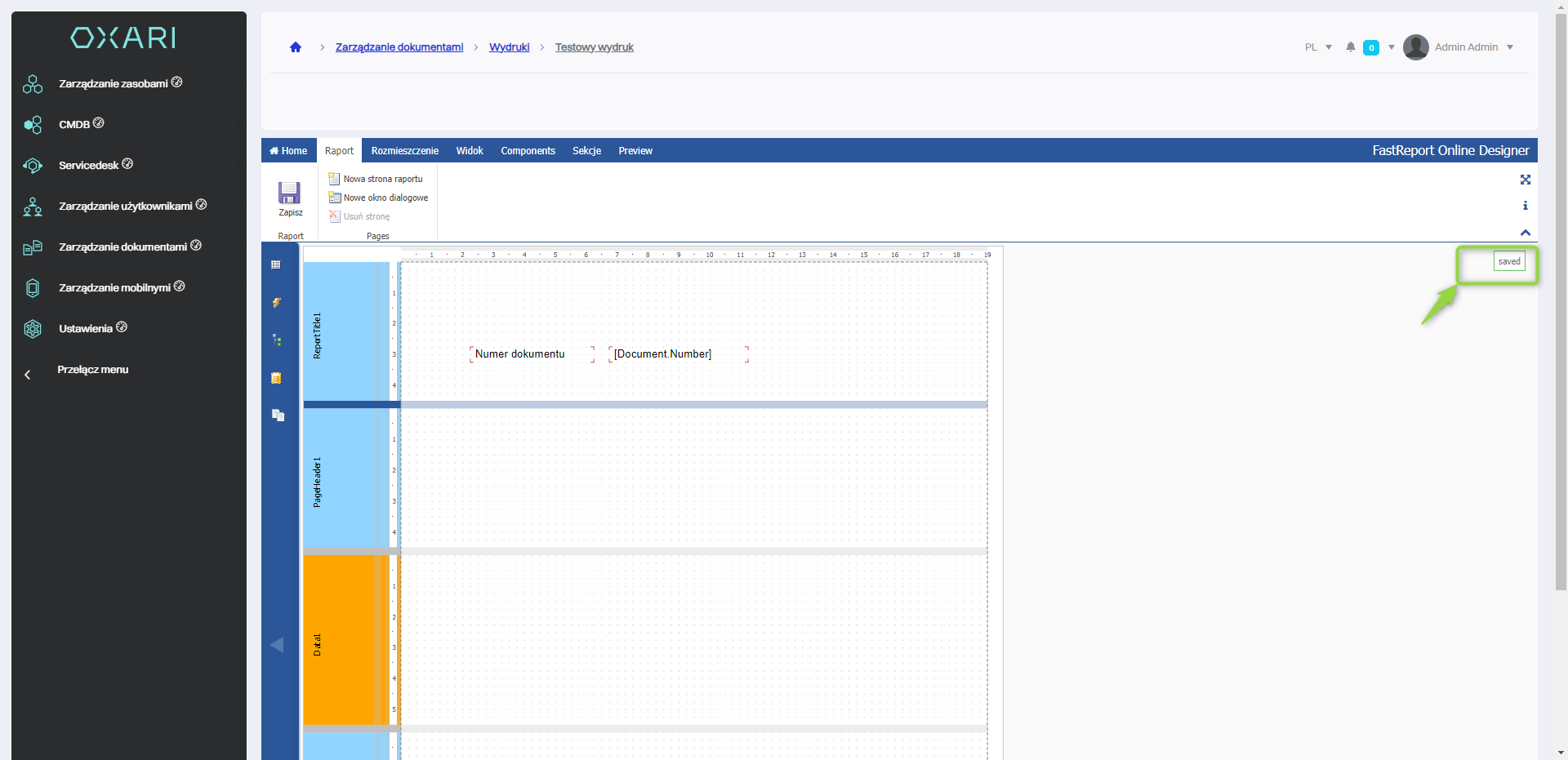Open the PL language dropdown
1568x760 pixels.
coord(1318,47)
